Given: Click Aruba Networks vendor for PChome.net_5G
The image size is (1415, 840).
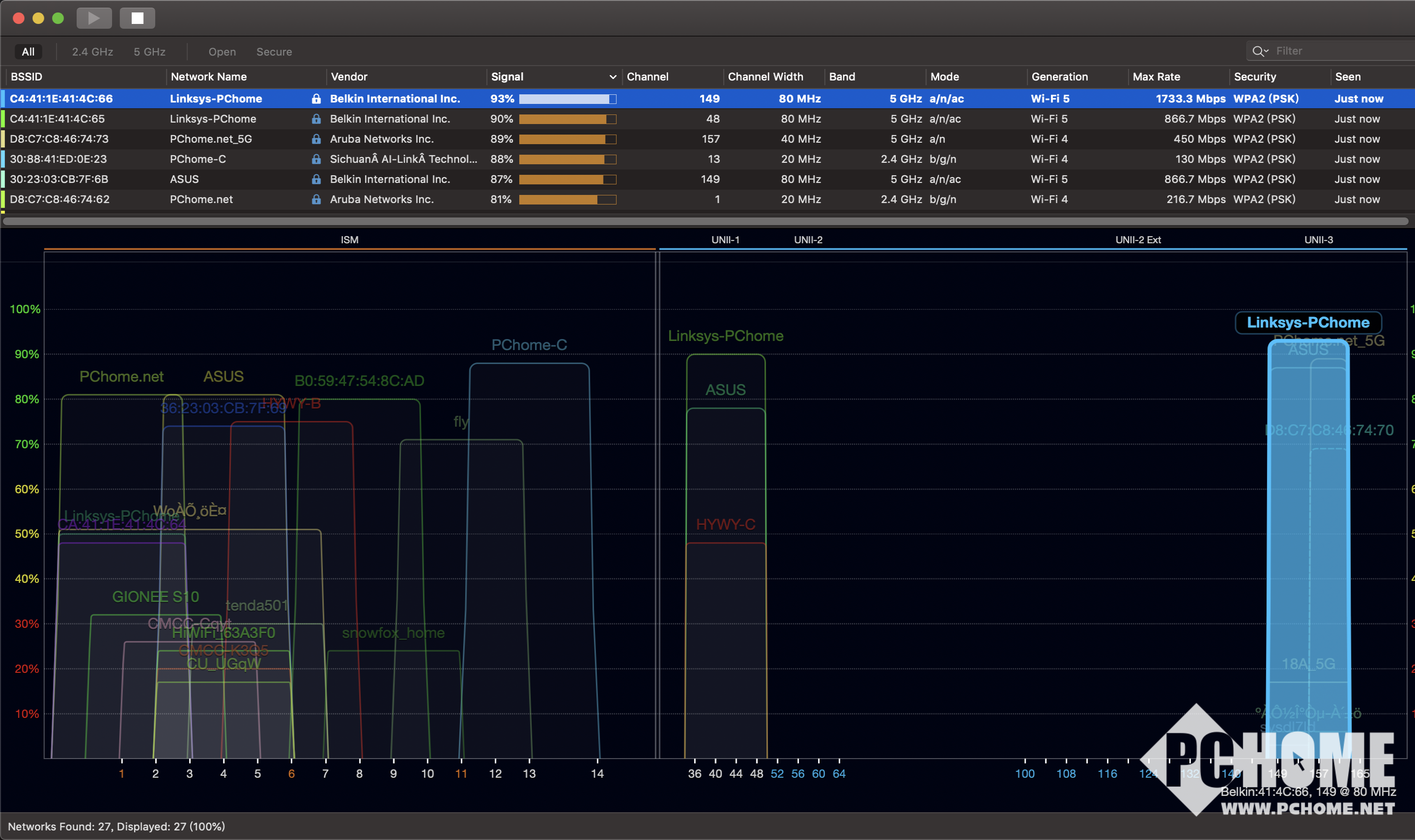Looking at the screenshot, I should (x=381, y=139).
